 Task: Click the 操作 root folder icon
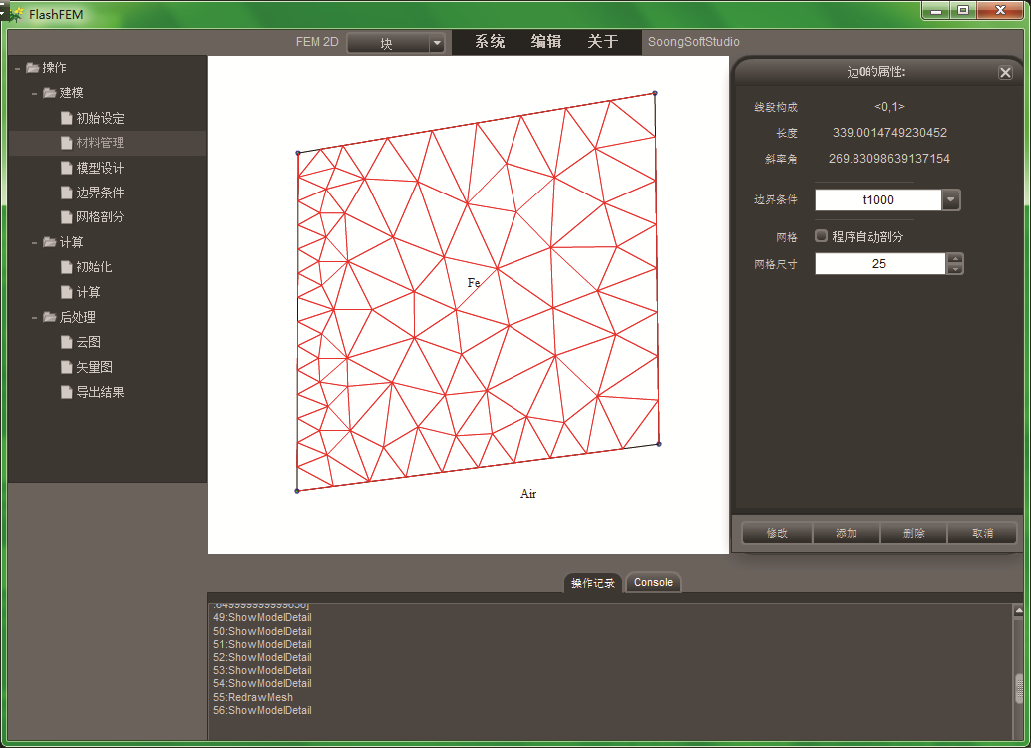[x=32, y=68]
